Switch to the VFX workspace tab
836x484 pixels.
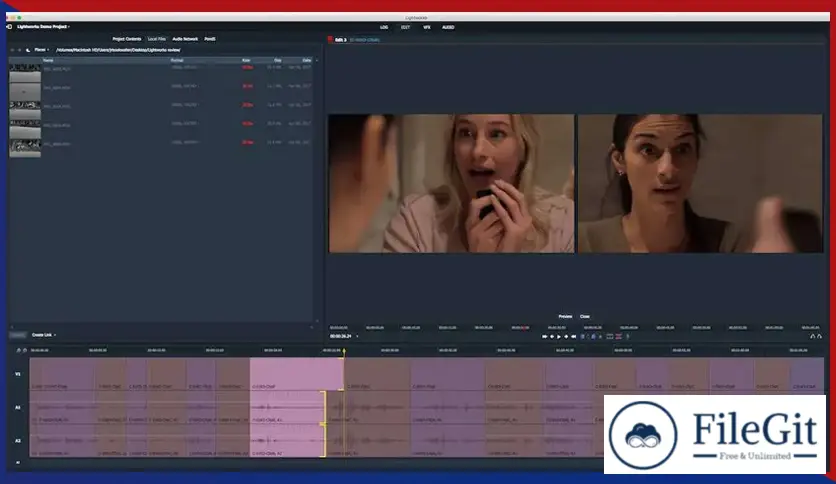pyautogui.click(x=427, y=27)
